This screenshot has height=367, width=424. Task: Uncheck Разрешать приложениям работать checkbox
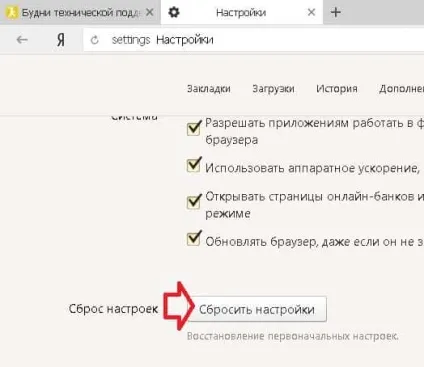click(x=194, y=129)
